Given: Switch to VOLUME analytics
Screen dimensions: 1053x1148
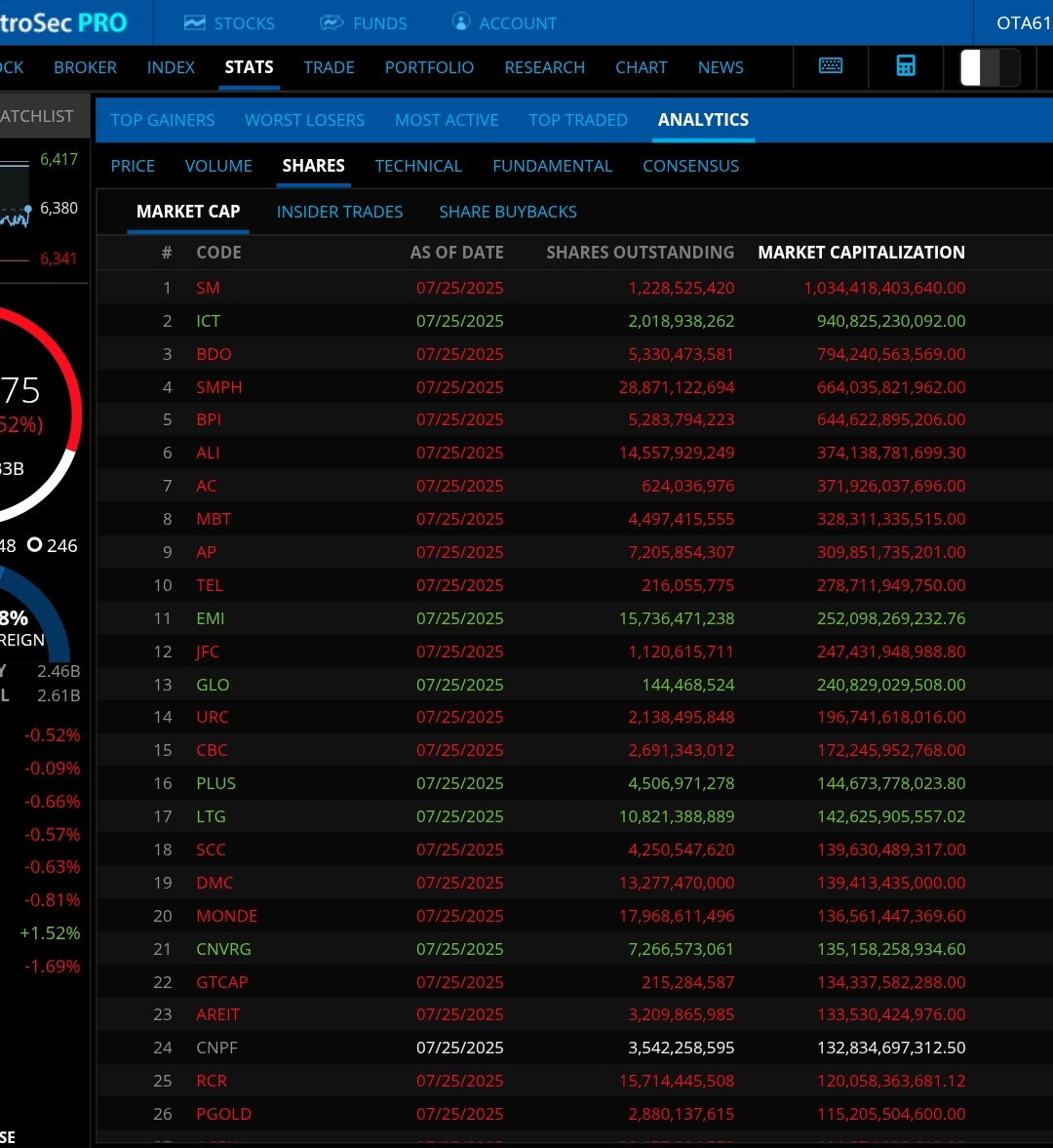Looking at the screenshot, I should coord(218,166).
